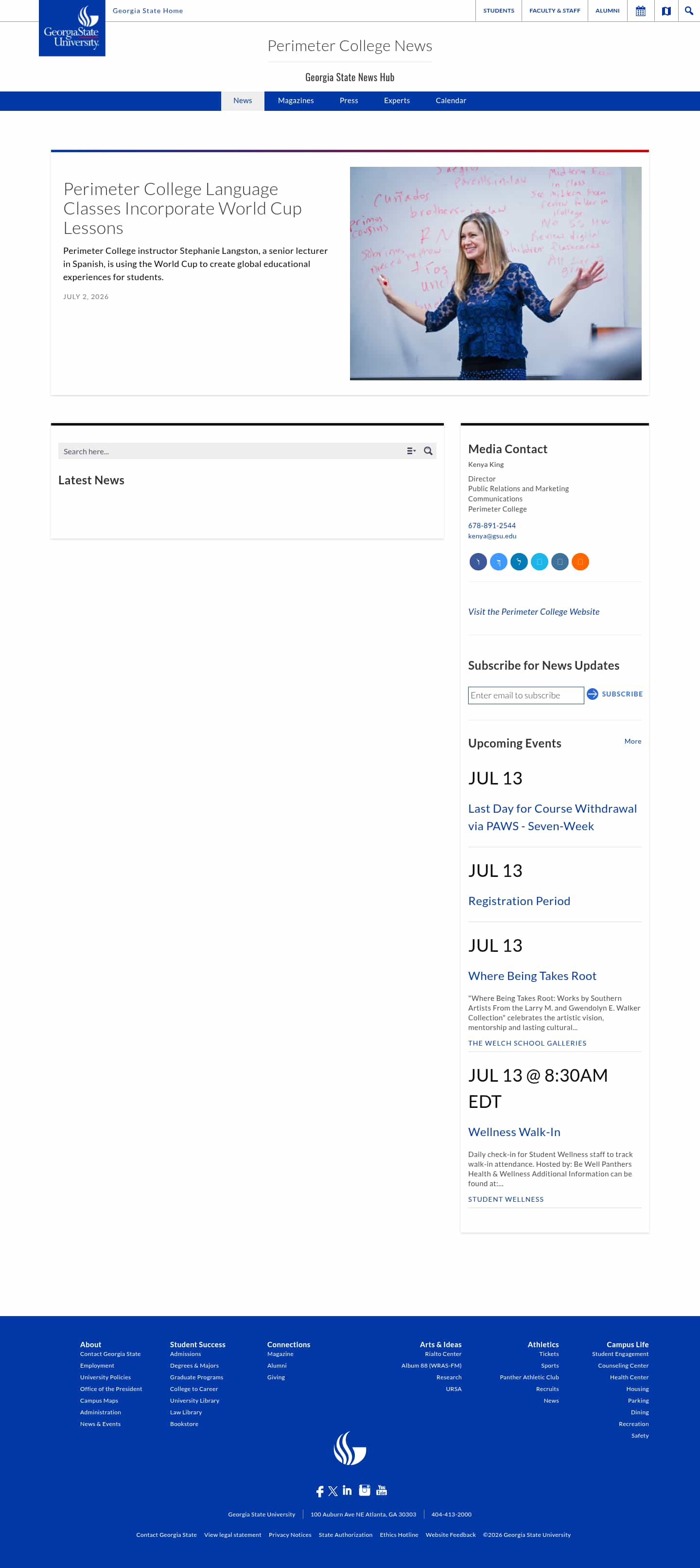
Task: Open footer University Library link
Action: (194, 1401)
